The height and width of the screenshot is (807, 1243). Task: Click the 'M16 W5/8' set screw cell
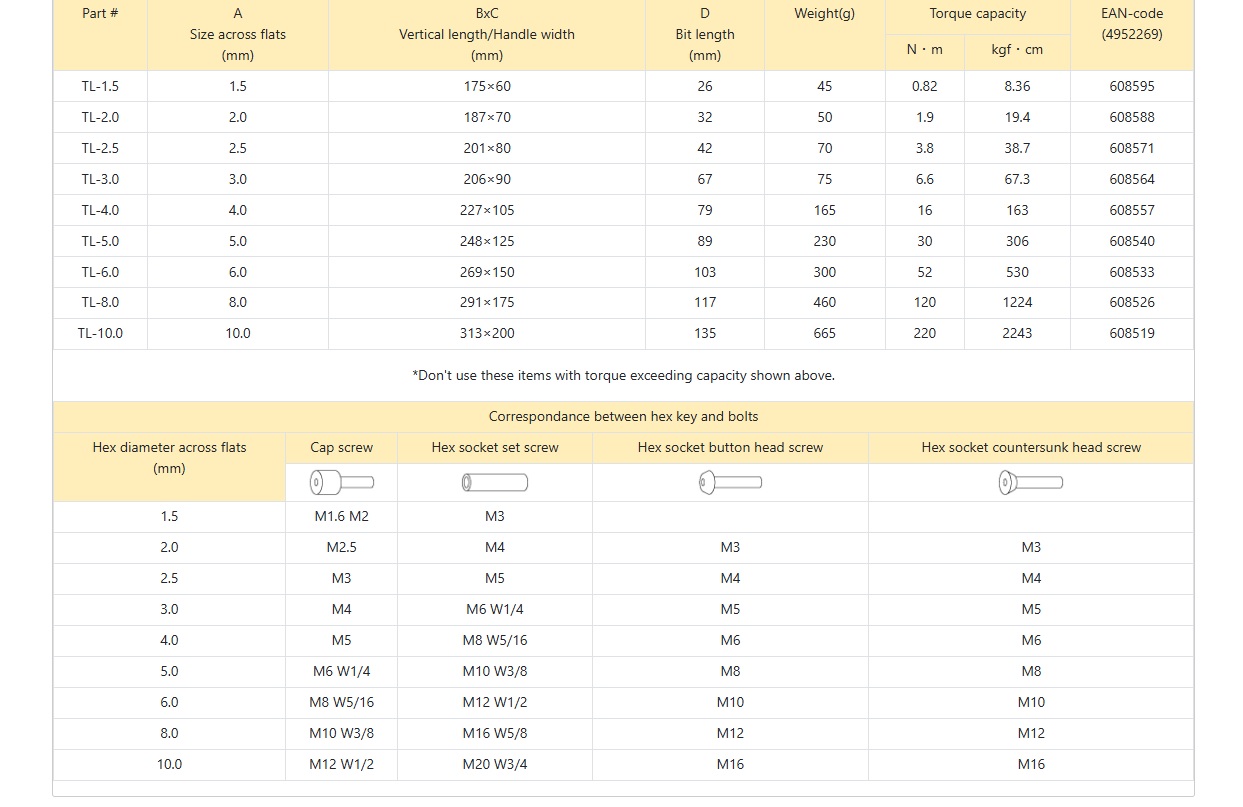click(495, 733)
